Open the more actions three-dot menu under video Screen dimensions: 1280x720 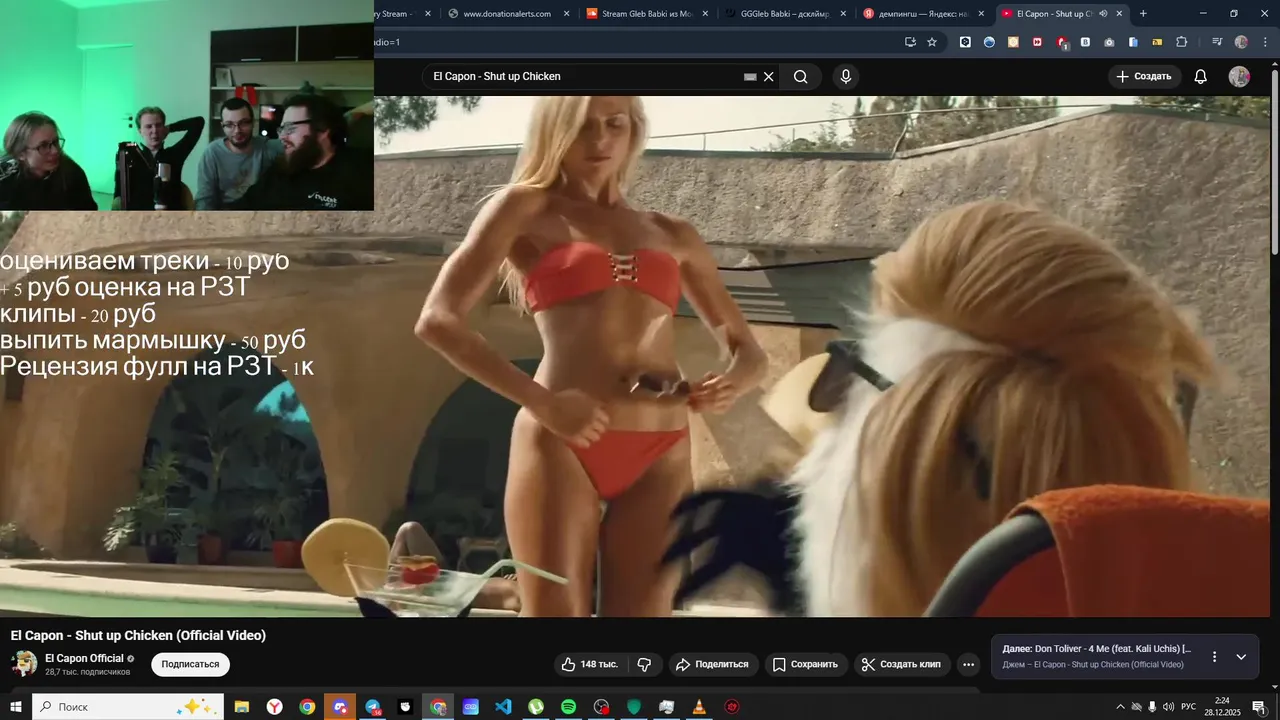[968, 664]
